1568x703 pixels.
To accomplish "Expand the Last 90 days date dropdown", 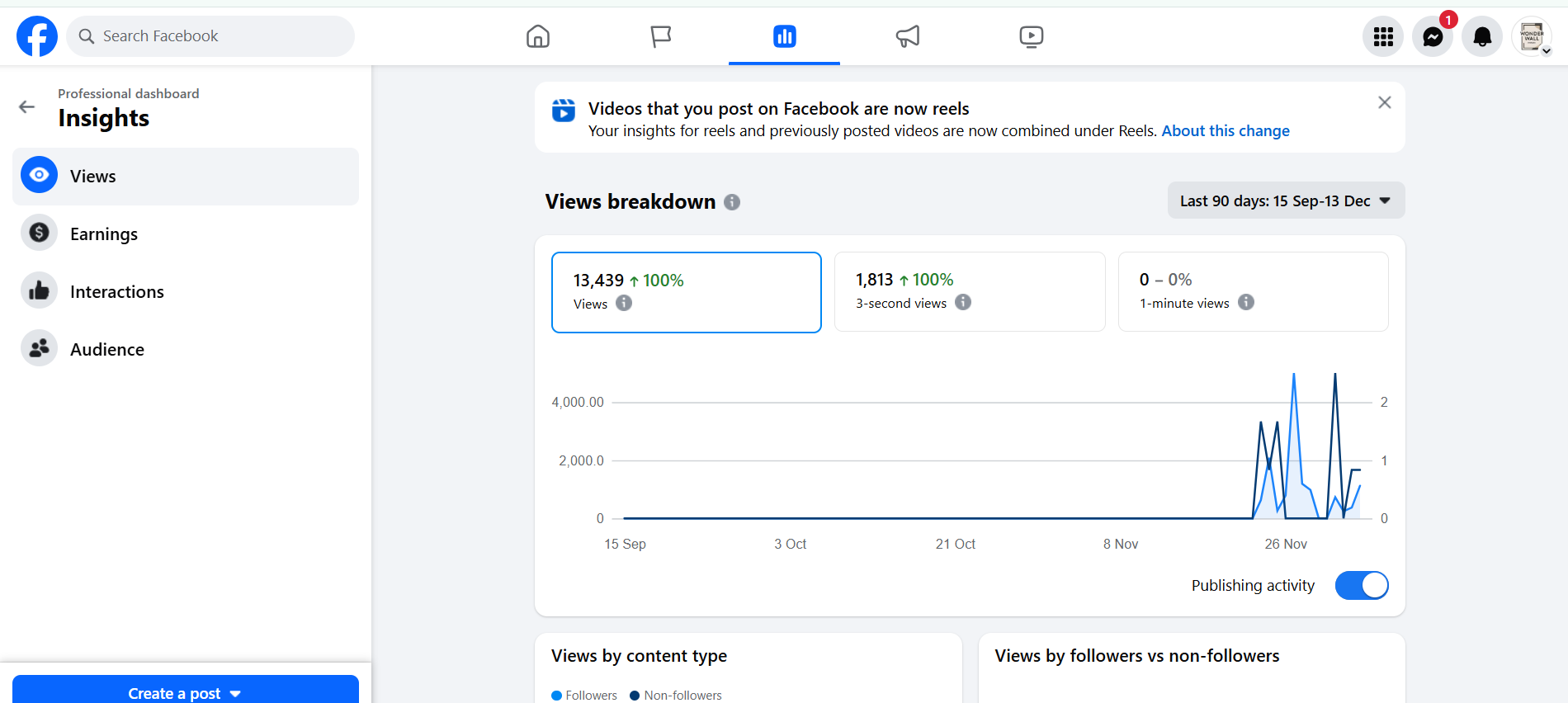I will 1286,201.
